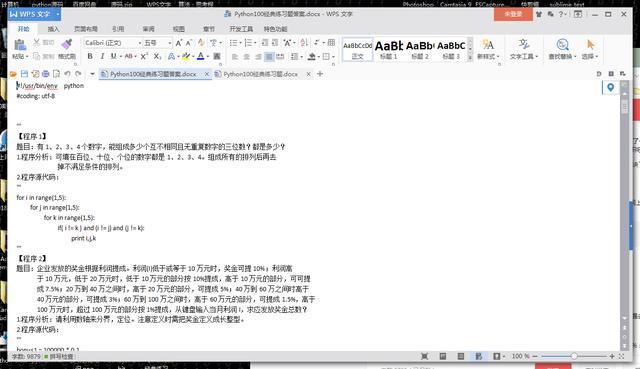
Task: Switch to the 页面布局 ribbon tab
Action: [x=86, y=29]
